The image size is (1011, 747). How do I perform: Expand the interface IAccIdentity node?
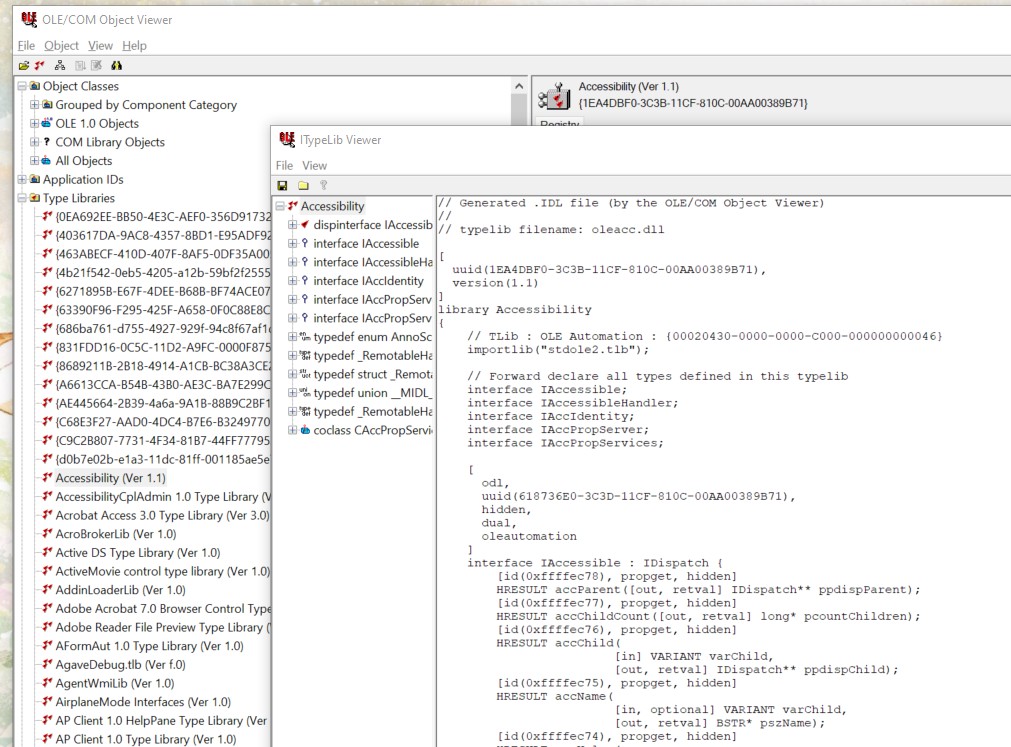coord(293,281)
